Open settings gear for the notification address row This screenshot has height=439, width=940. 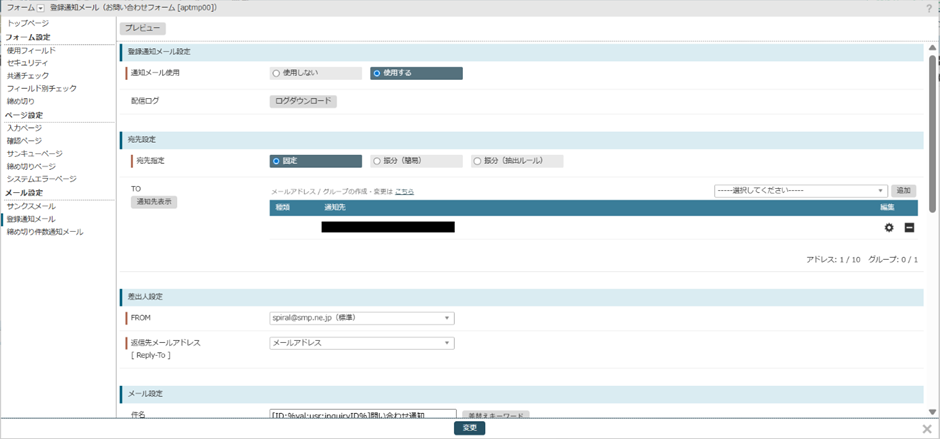(889, 227)
